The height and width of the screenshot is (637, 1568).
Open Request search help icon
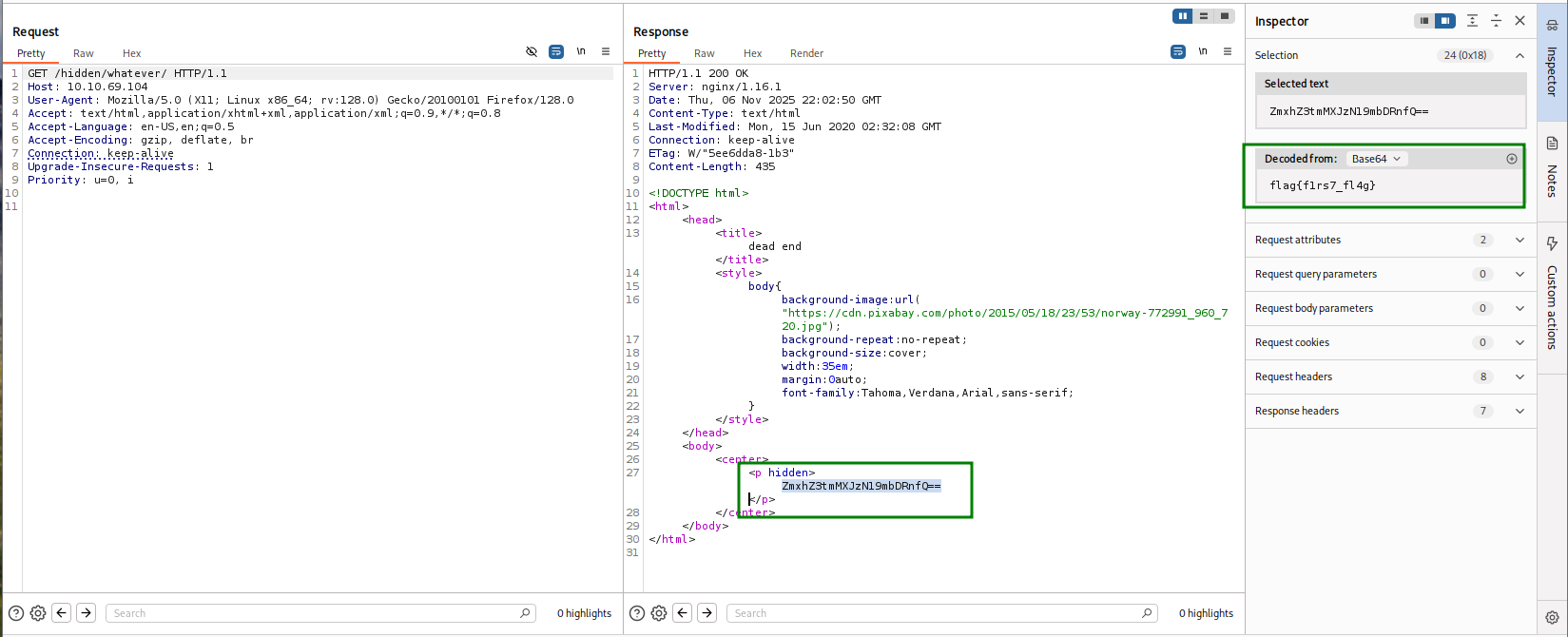[16, 613]
